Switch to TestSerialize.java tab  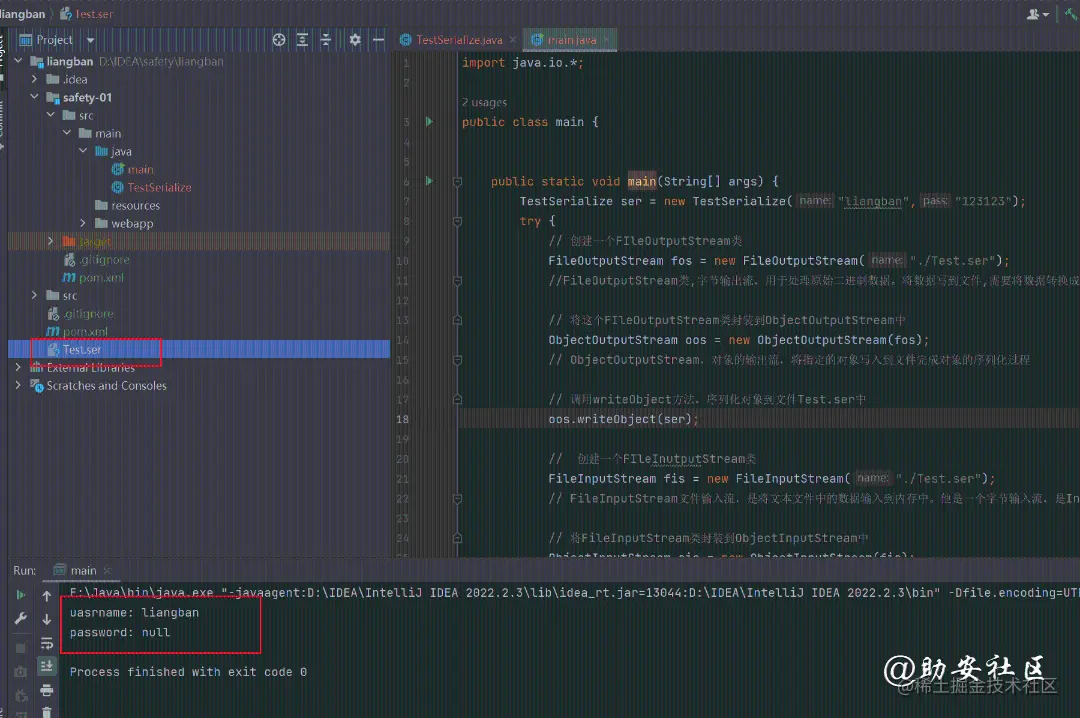pyautogui.click(x=459, y=40)
